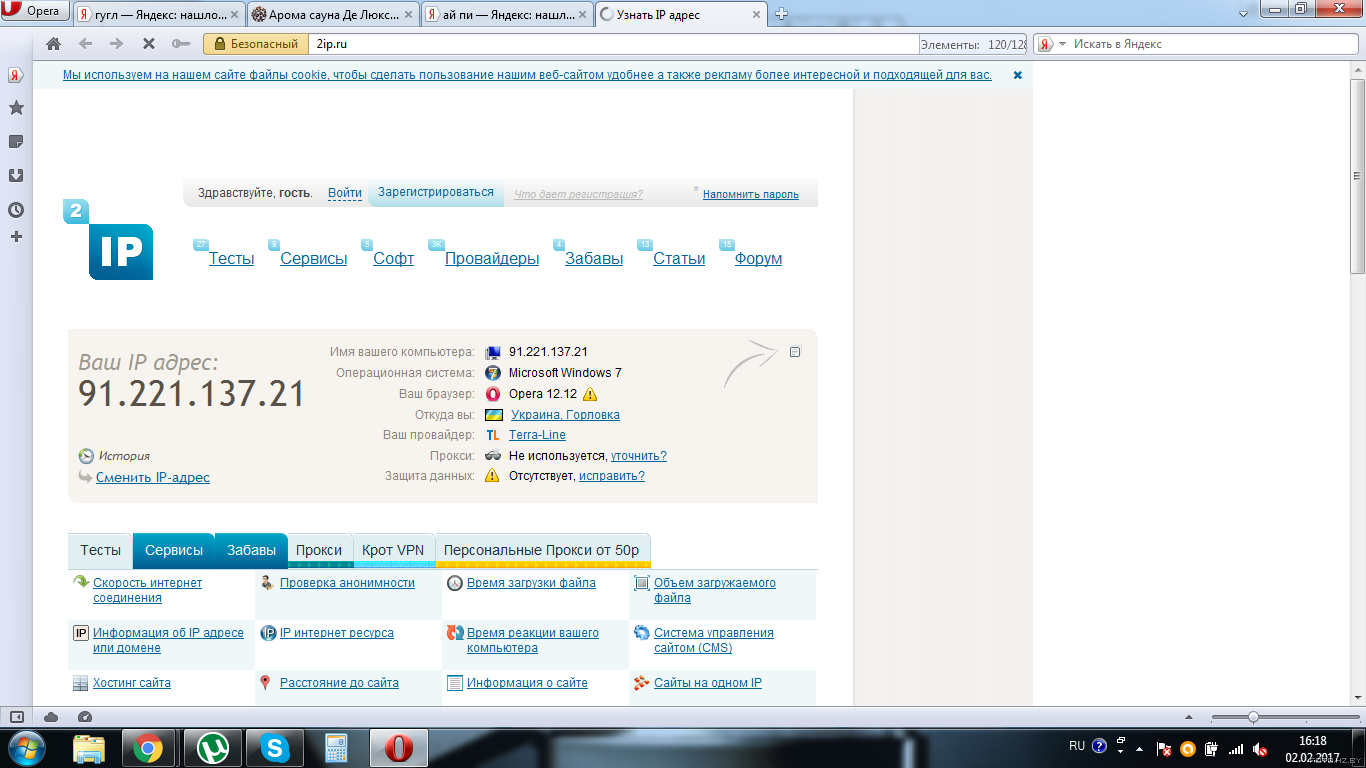Open the History clock panel in the sidebar
This screenshot has width=1366, height=768.
(16, 210)
